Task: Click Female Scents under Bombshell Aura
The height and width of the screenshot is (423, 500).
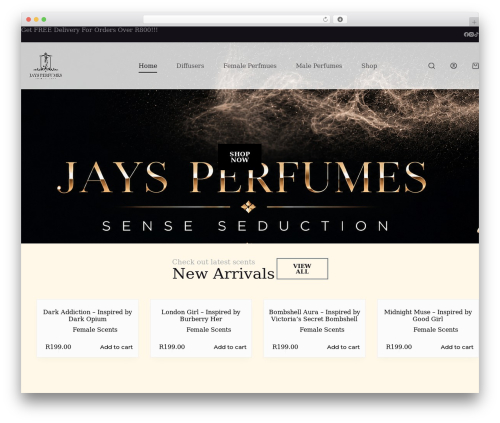Action: coord(322,329)
